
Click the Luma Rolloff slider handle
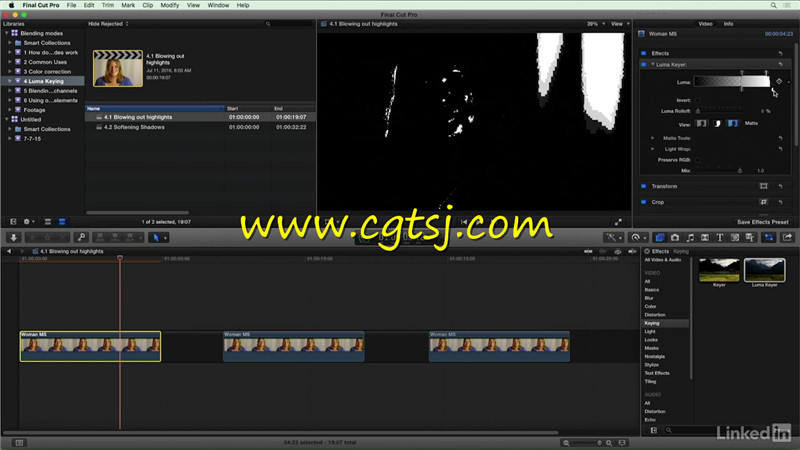[698, 111]
